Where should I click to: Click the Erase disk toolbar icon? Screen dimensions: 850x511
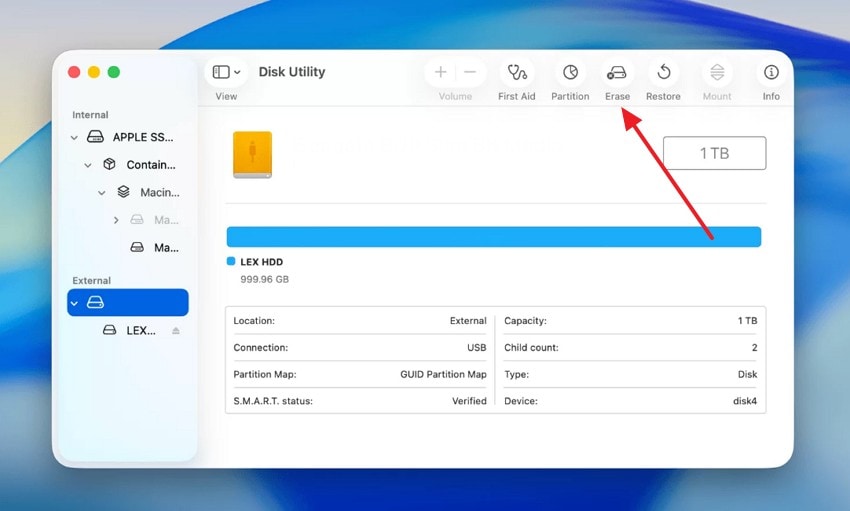[617, 72]
